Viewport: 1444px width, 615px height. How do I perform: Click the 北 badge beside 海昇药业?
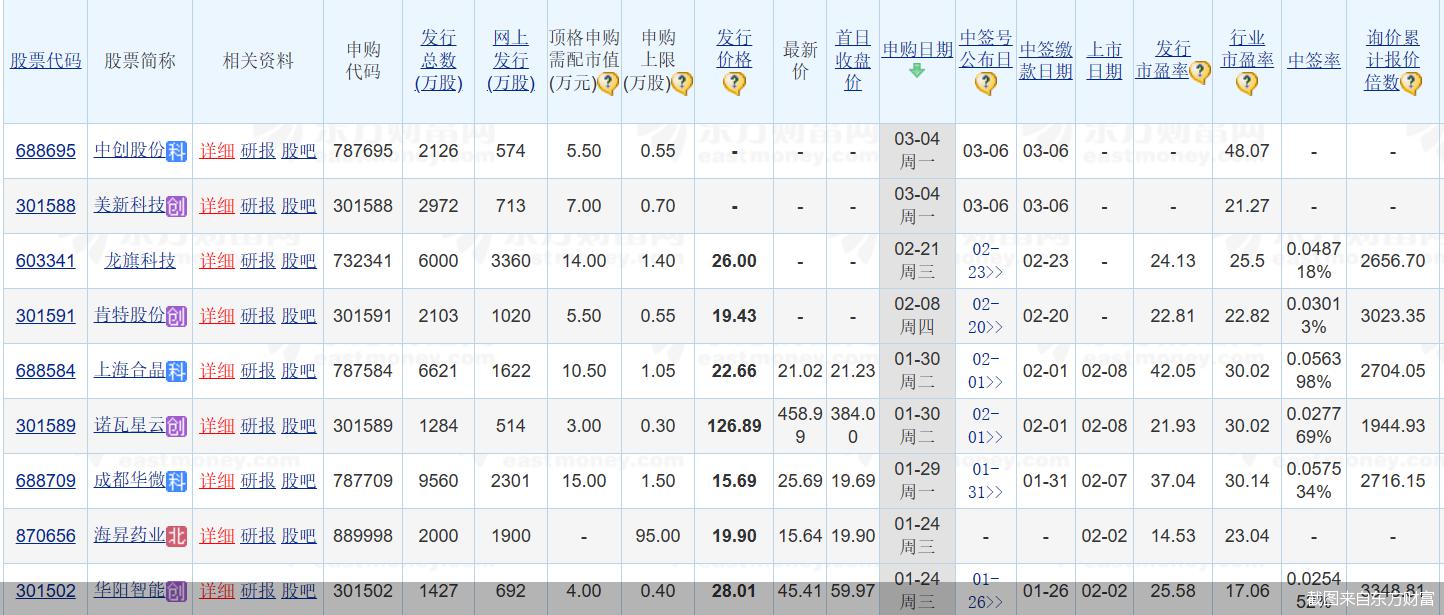(176, 536)
